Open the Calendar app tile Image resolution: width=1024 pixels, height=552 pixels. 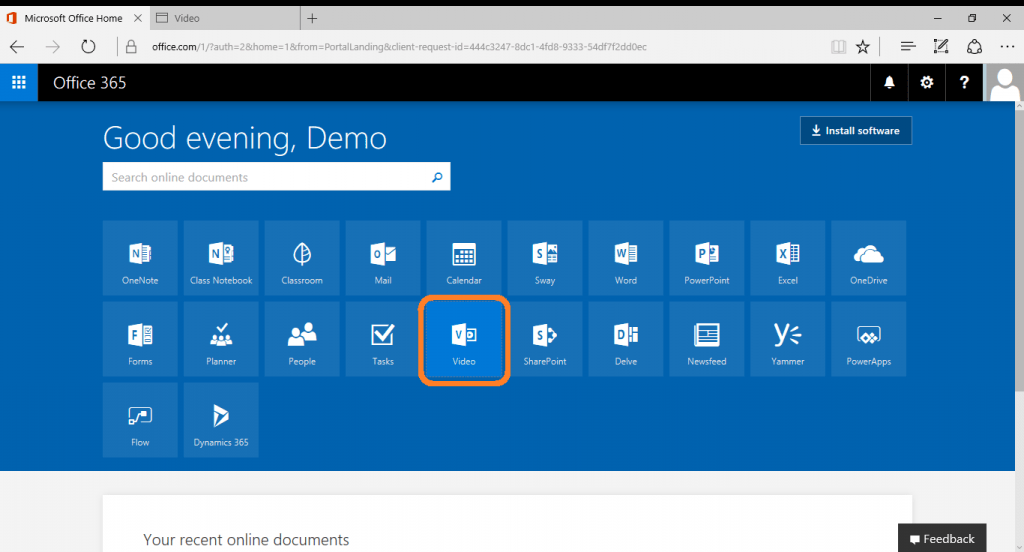click(464, 258)
